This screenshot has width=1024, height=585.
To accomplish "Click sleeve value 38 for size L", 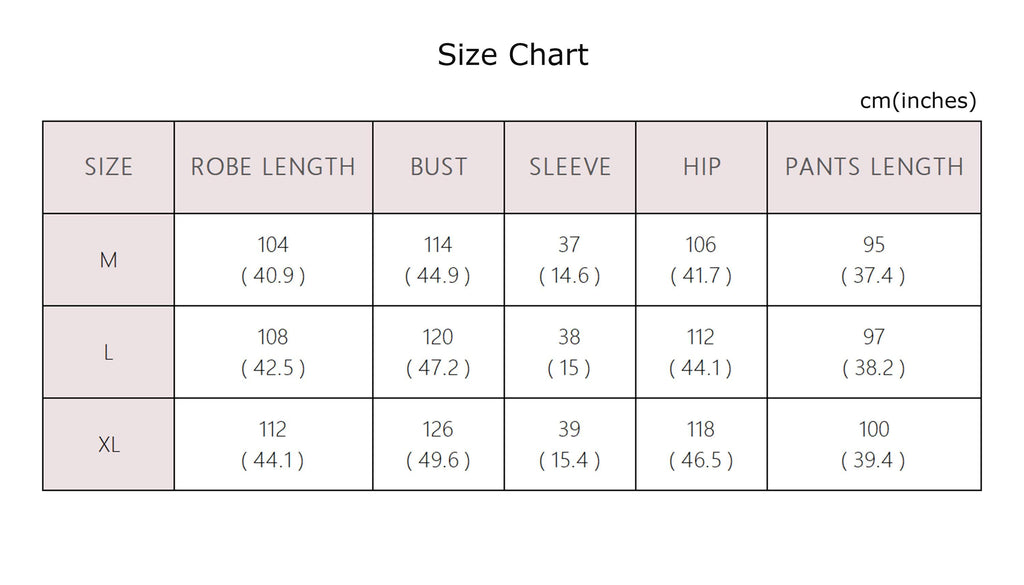I will [569, 353].
